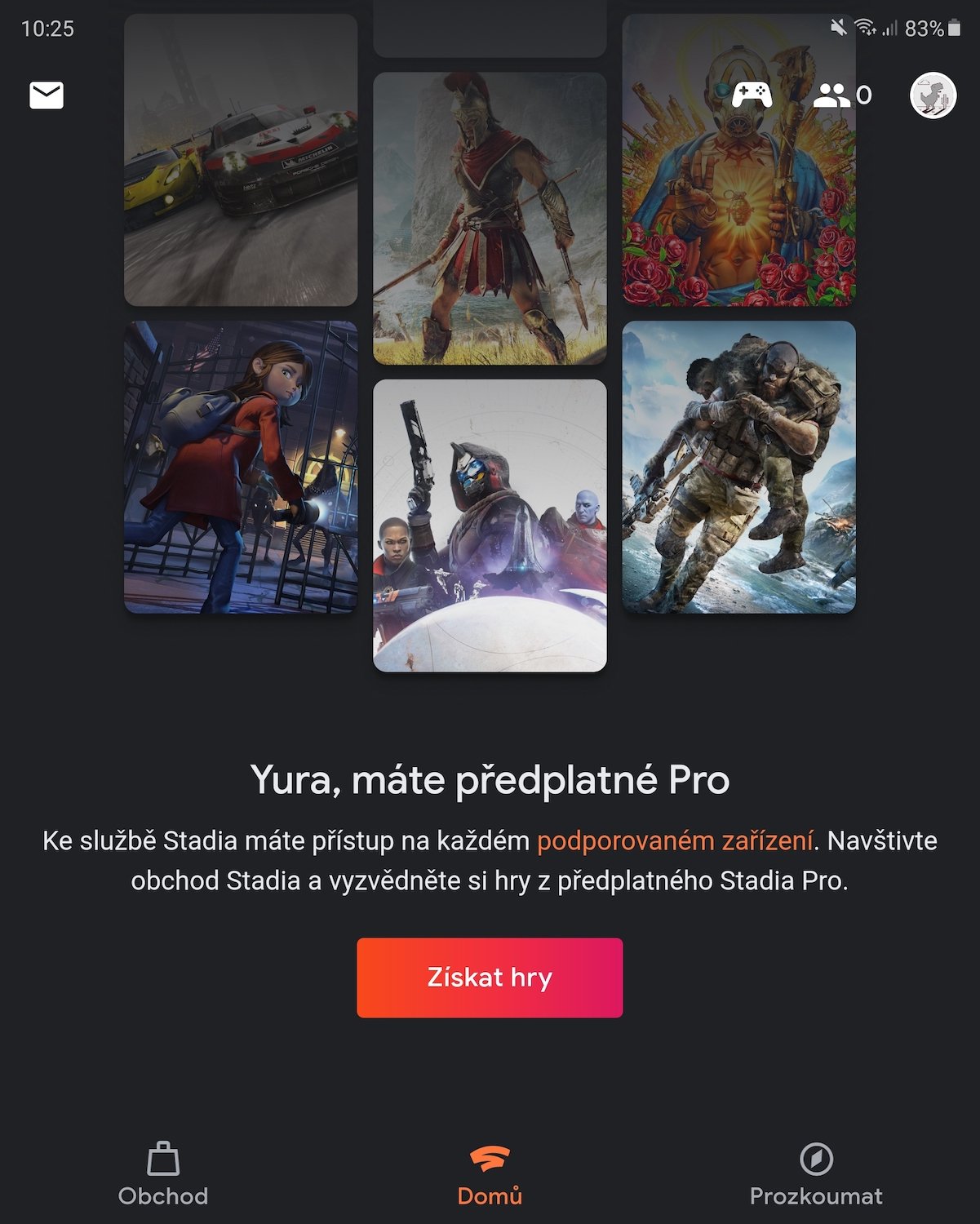The width and height of the screenshot is (980, 1224).
Task: Tap the compass Prozkoumat icon
Action: (816, 1158)
